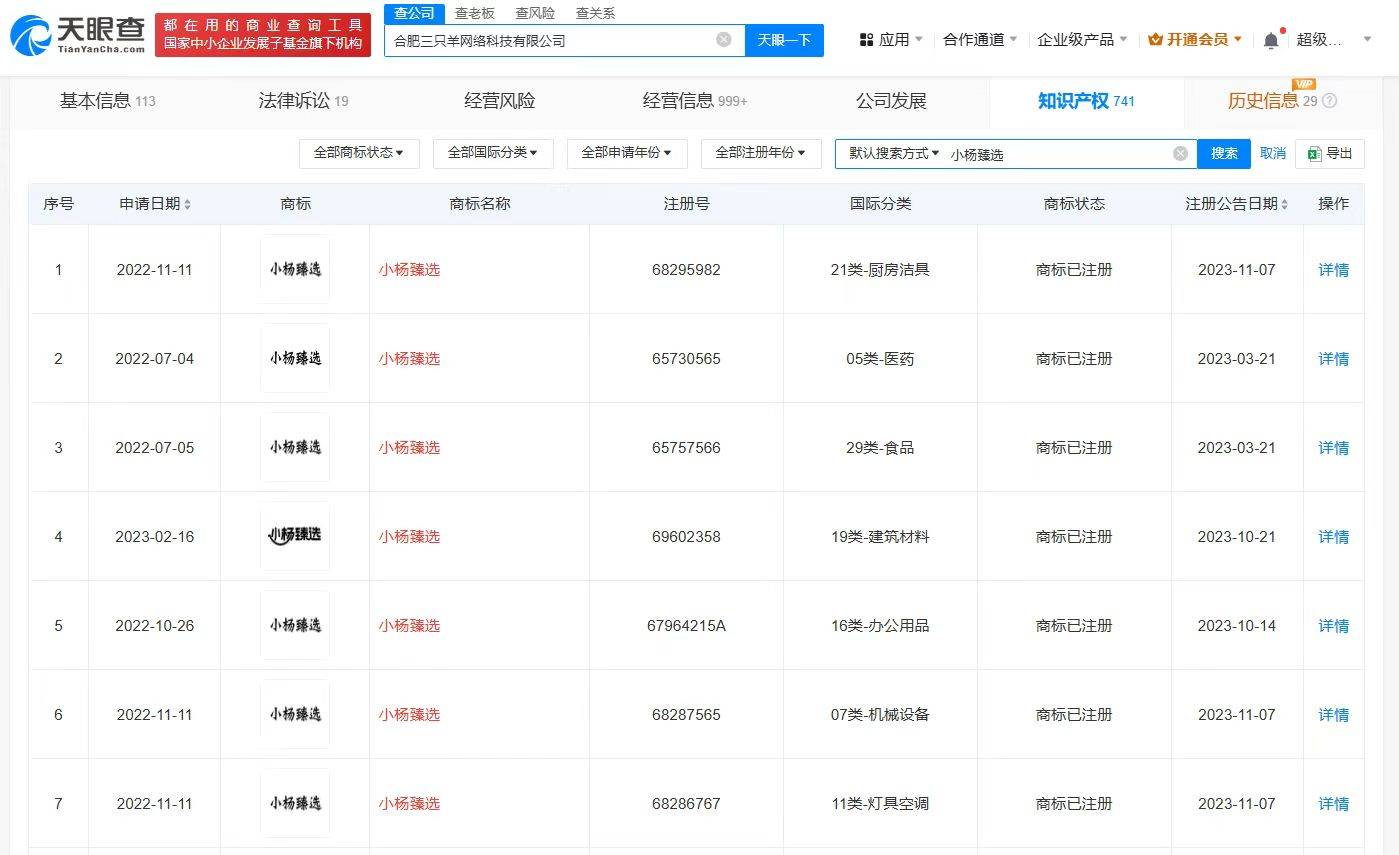This screenshot has height=855, width=1399.
Task: Click the blue 搜索 button
Action: [1223, 153]
